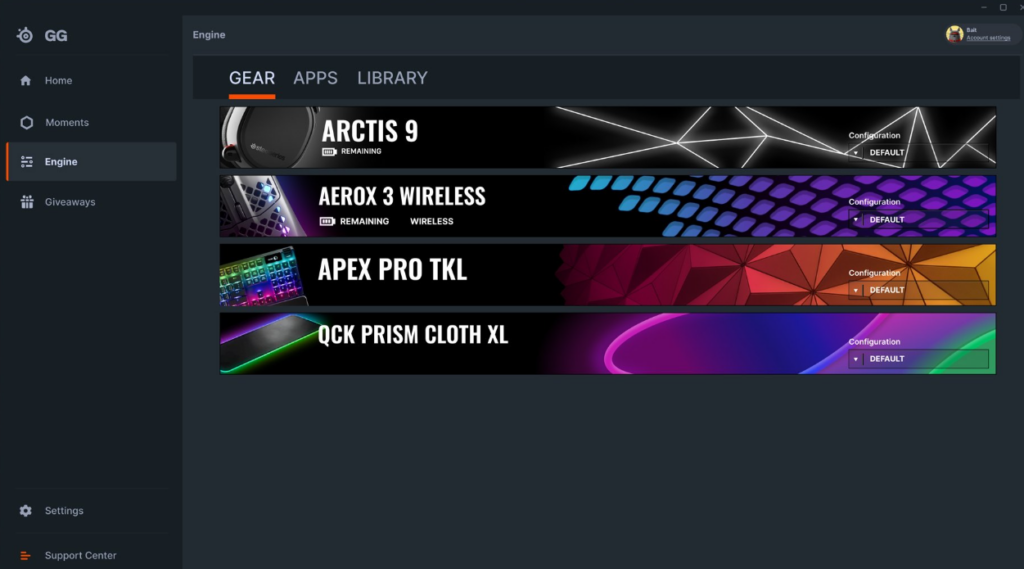Open the Account settings link

point(988,38)
